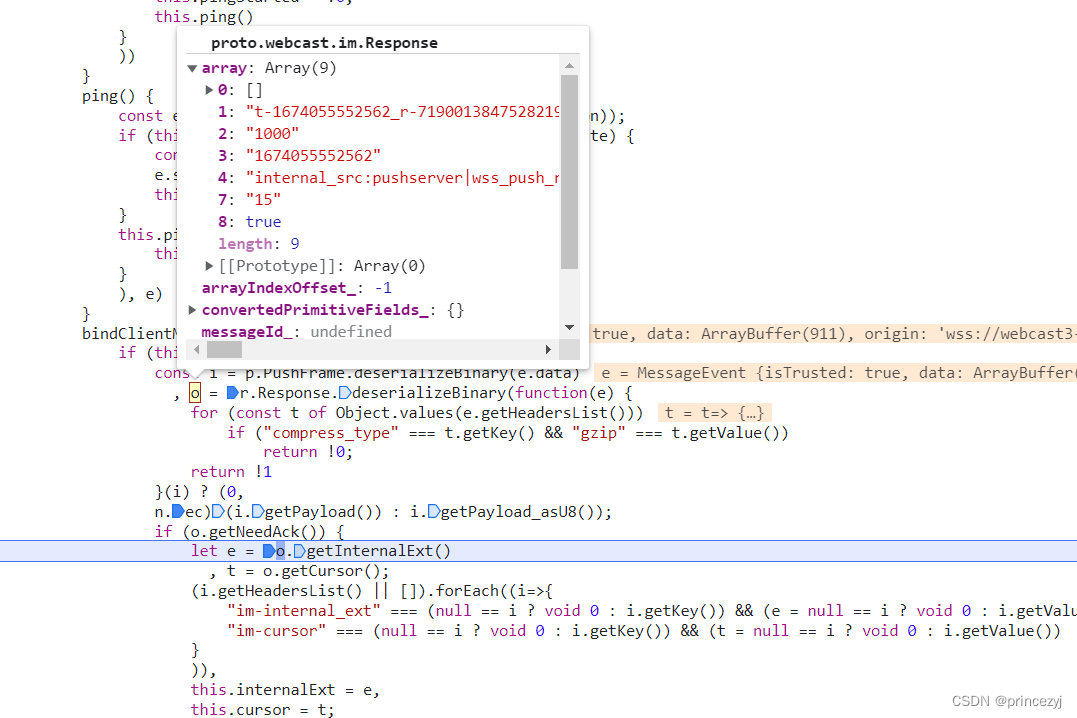This screenshot has width=1077, height=718.
Task: Click the 'ping() {' method declaration
Action: coord(117,96)
